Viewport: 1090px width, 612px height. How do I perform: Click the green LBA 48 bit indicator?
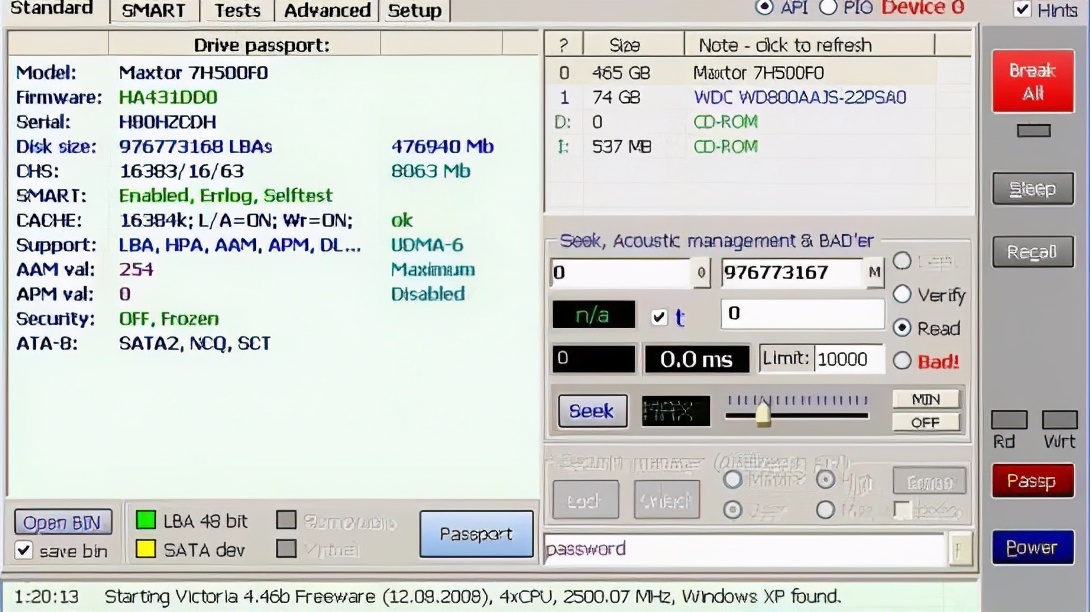(x=145, y=520)
